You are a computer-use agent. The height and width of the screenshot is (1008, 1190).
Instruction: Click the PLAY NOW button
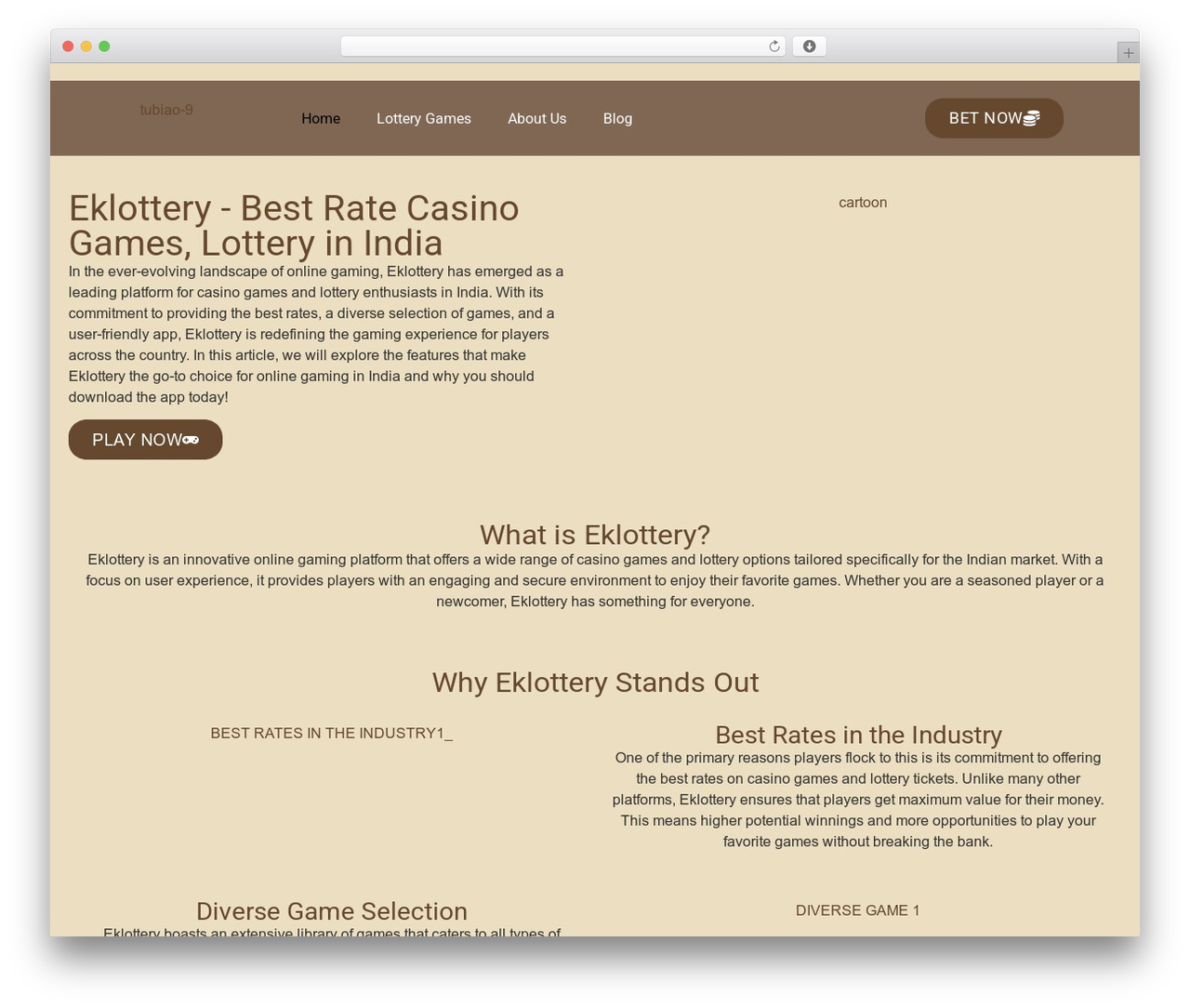click(145, 440)
